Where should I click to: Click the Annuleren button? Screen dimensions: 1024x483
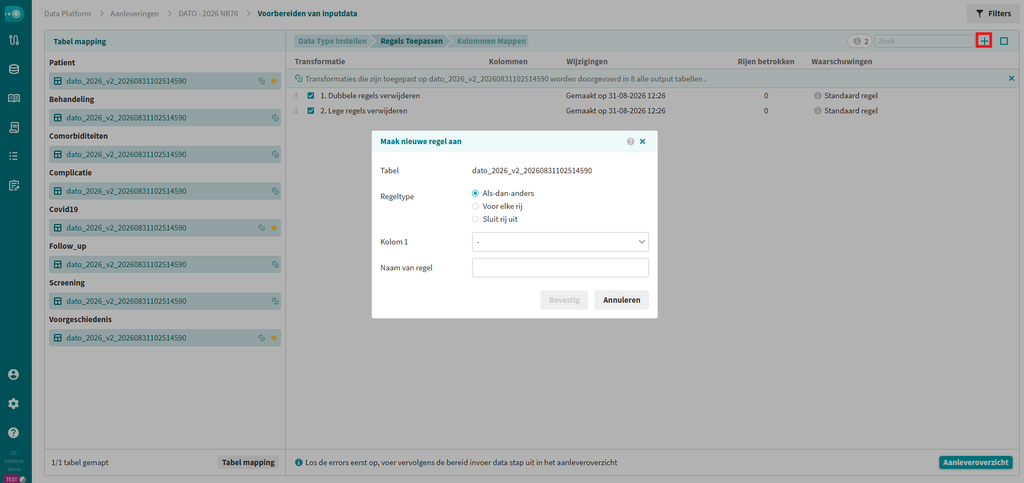622,300
